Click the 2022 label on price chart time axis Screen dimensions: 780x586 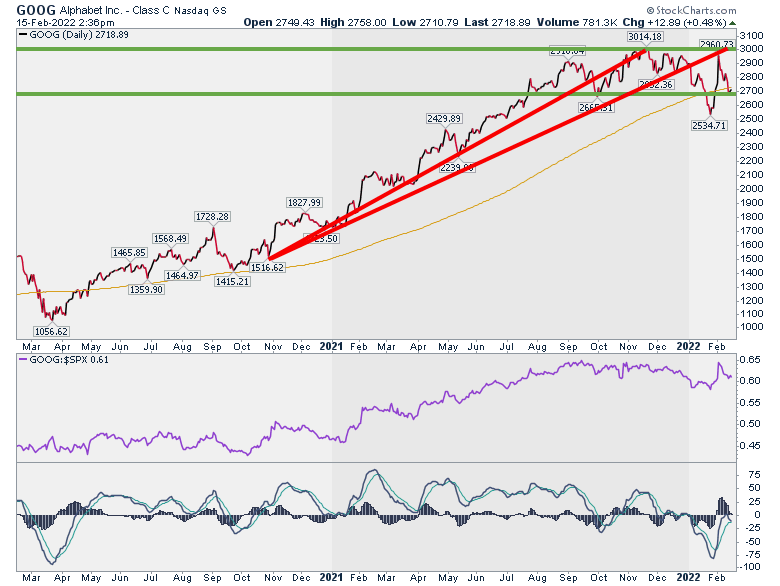tap(688, 346)
